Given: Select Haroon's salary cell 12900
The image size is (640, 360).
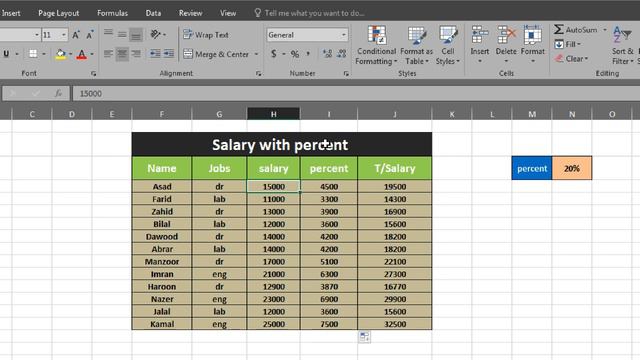Looking at the screenshot, I should pos(273,287).
